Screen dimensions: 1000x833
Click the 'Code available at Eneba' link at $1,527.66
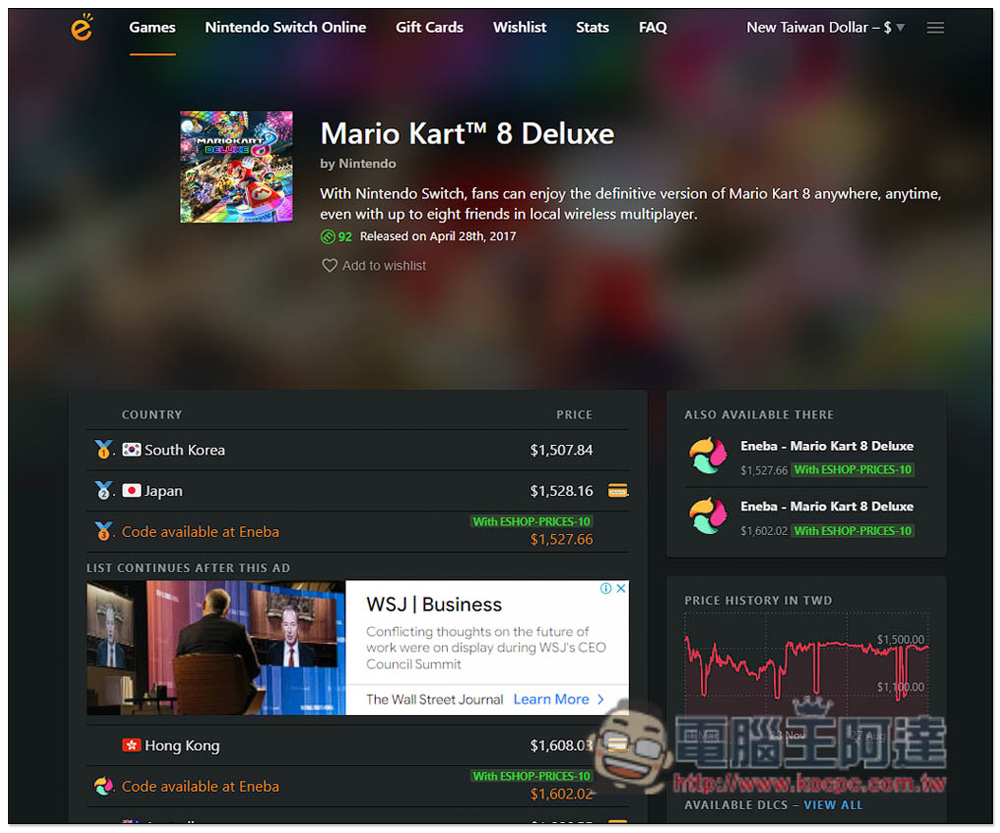click(200, 531)
